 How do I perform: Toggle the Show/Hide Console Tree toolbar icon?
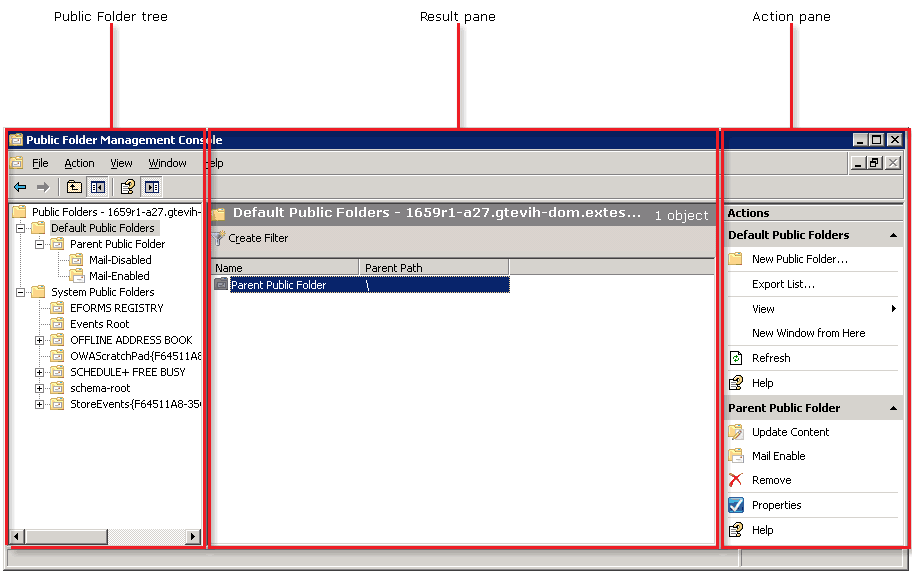click(98, 187)
